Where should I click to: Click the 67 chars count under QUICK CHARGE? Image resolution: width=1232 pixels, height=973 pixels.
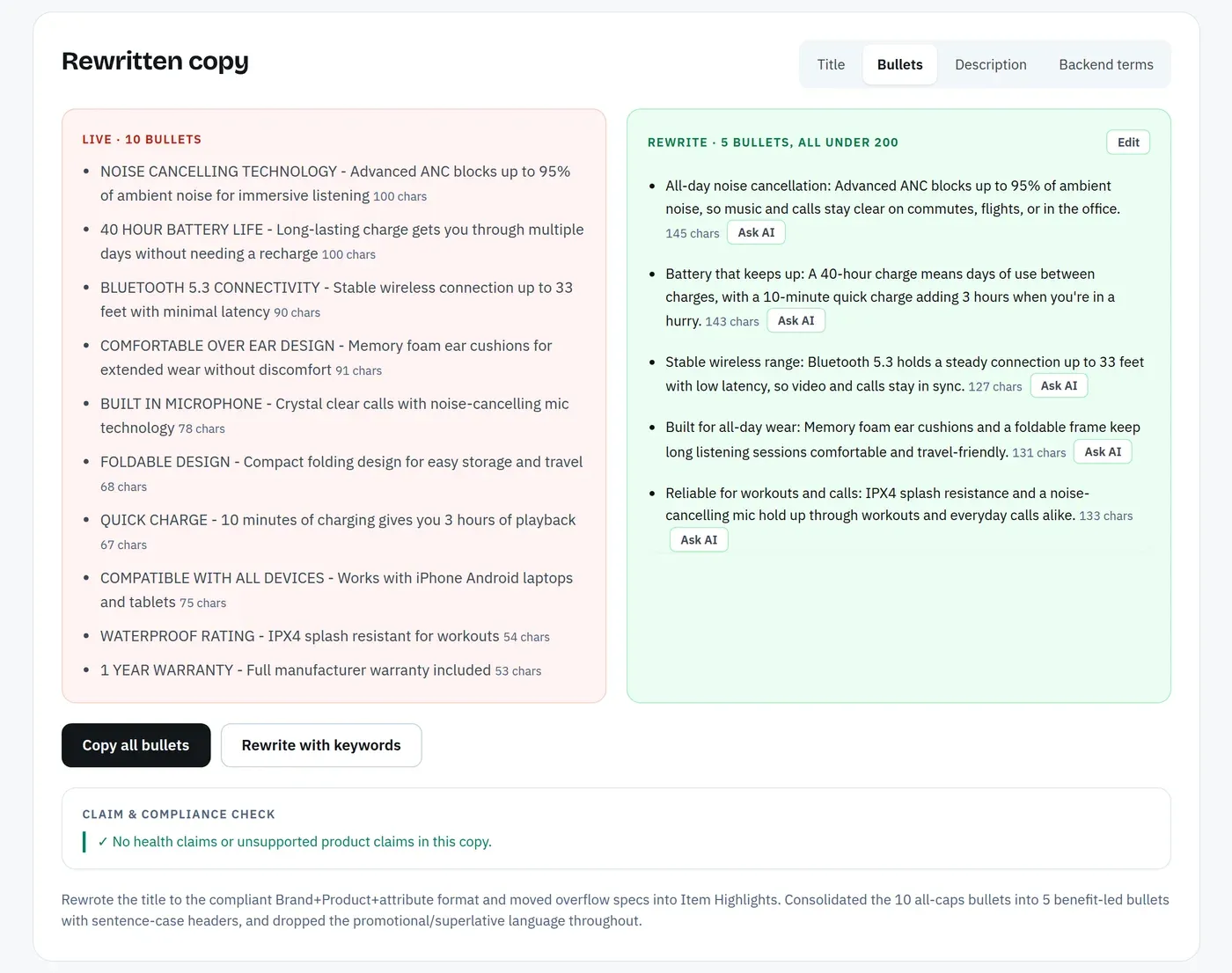123,545
